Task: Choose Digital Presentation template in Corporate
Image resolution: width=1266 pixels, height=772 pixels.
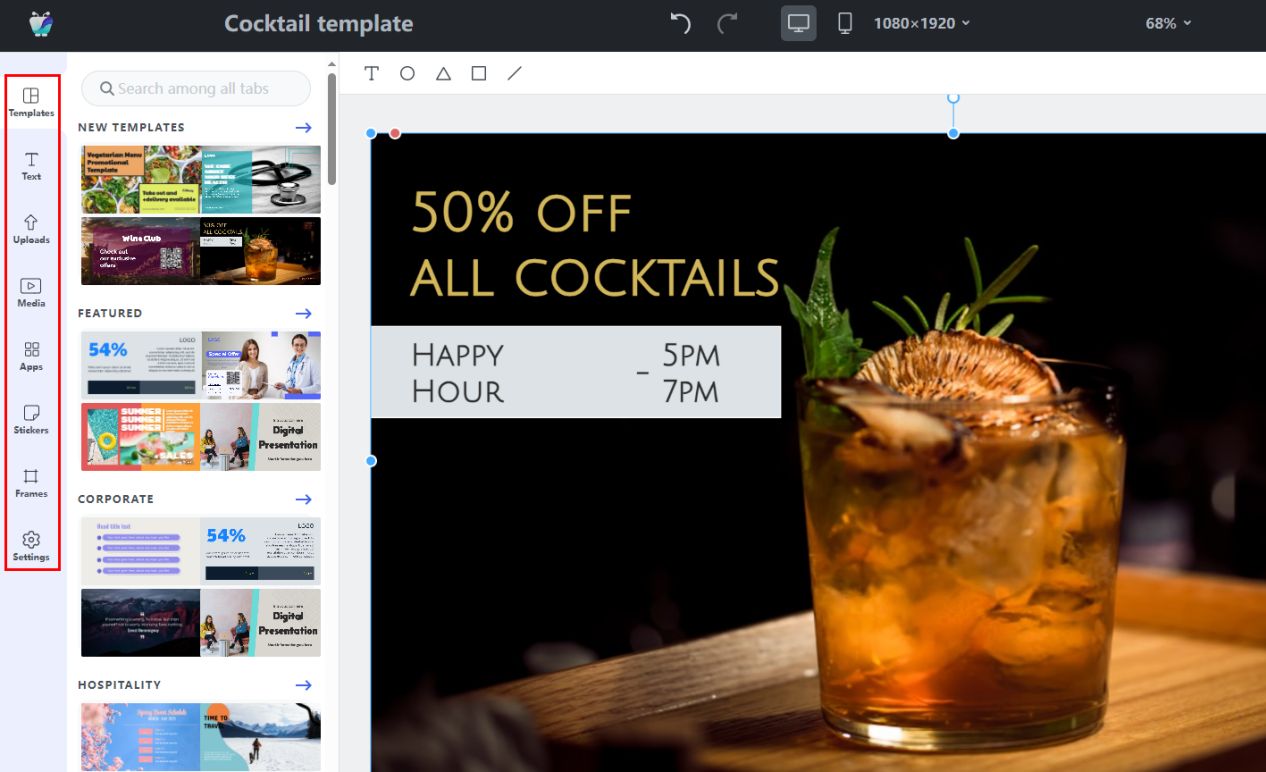Action: click(260, 623)
